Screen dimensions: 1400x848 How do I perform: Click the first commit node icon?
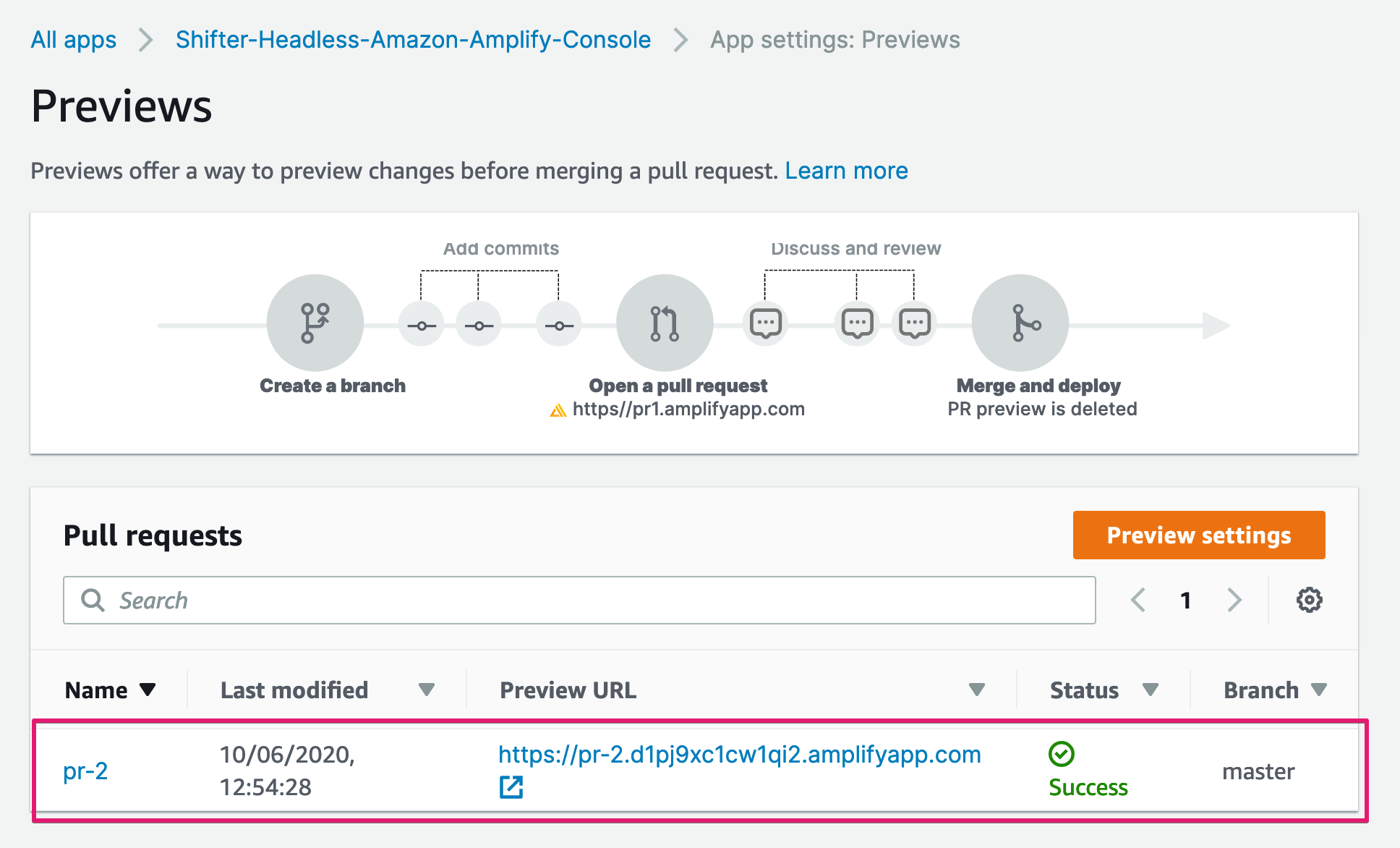[422, 325]
